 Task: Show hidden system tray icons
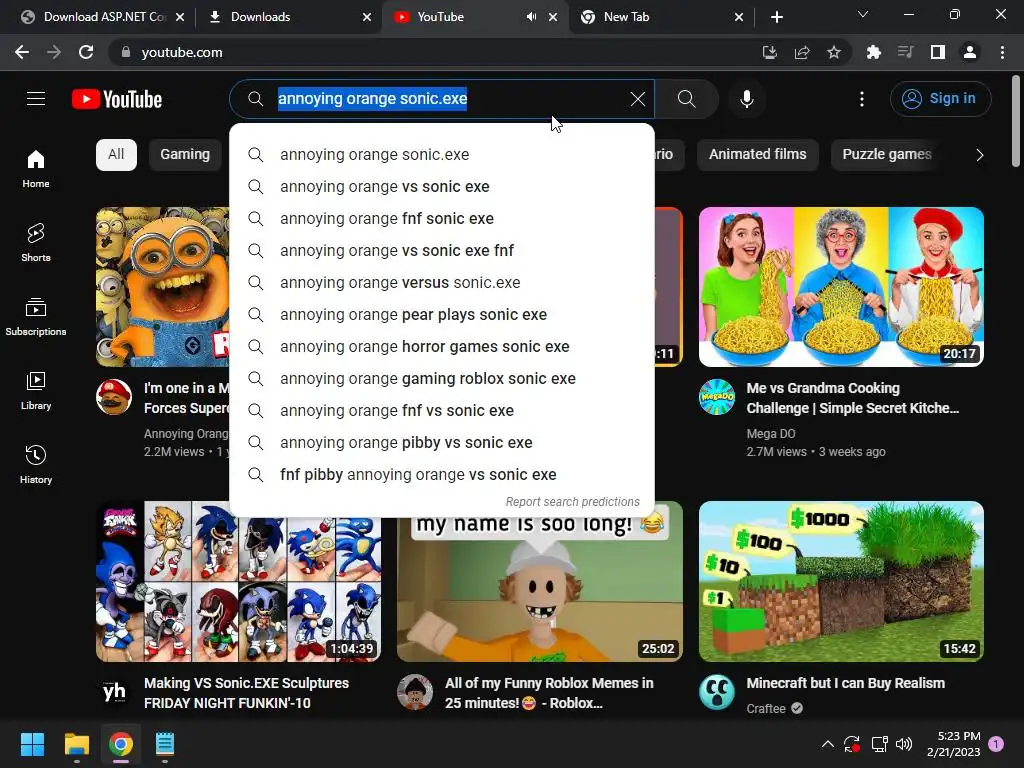[x=827, y=744]
